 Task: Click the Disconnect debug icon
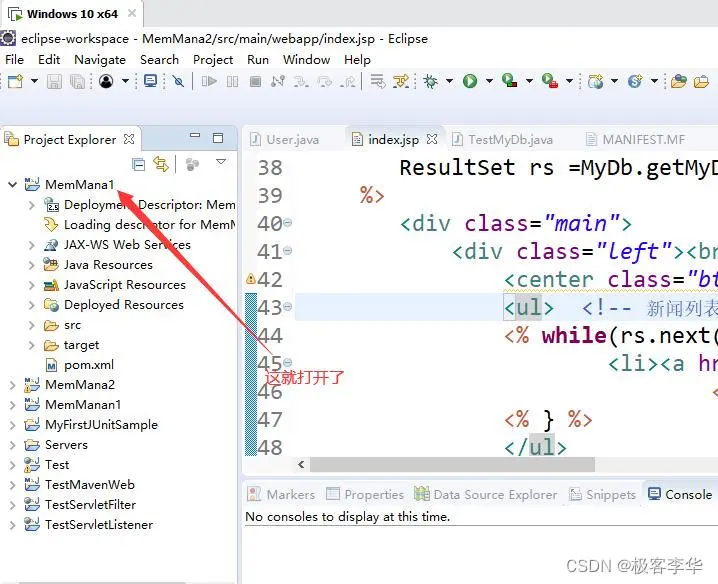tap(277, 82)
